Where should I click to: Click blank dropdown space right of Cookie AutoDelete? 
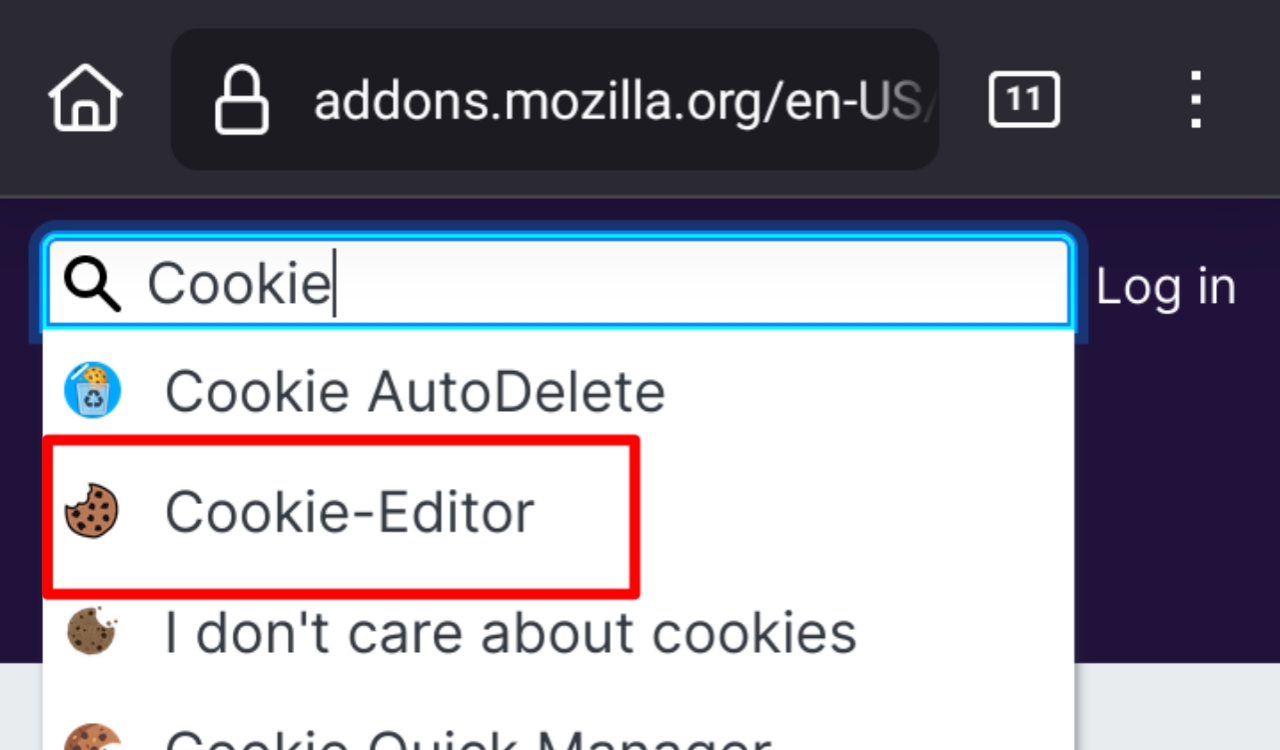tap(870, 391)
